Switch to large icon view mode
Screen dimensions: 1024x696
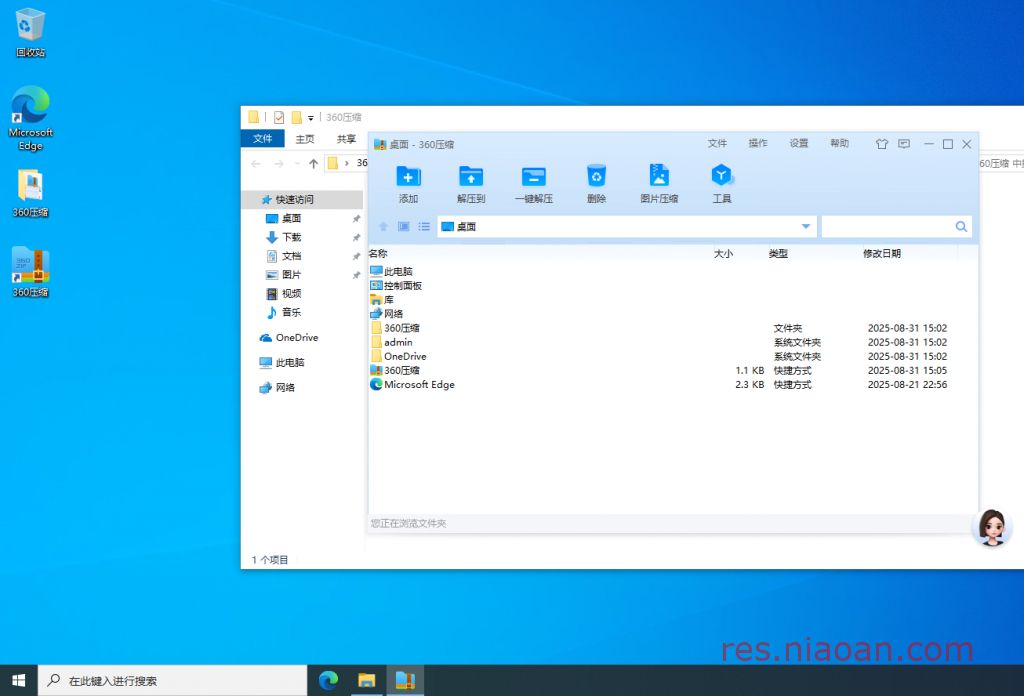click(x=404, y=227)
